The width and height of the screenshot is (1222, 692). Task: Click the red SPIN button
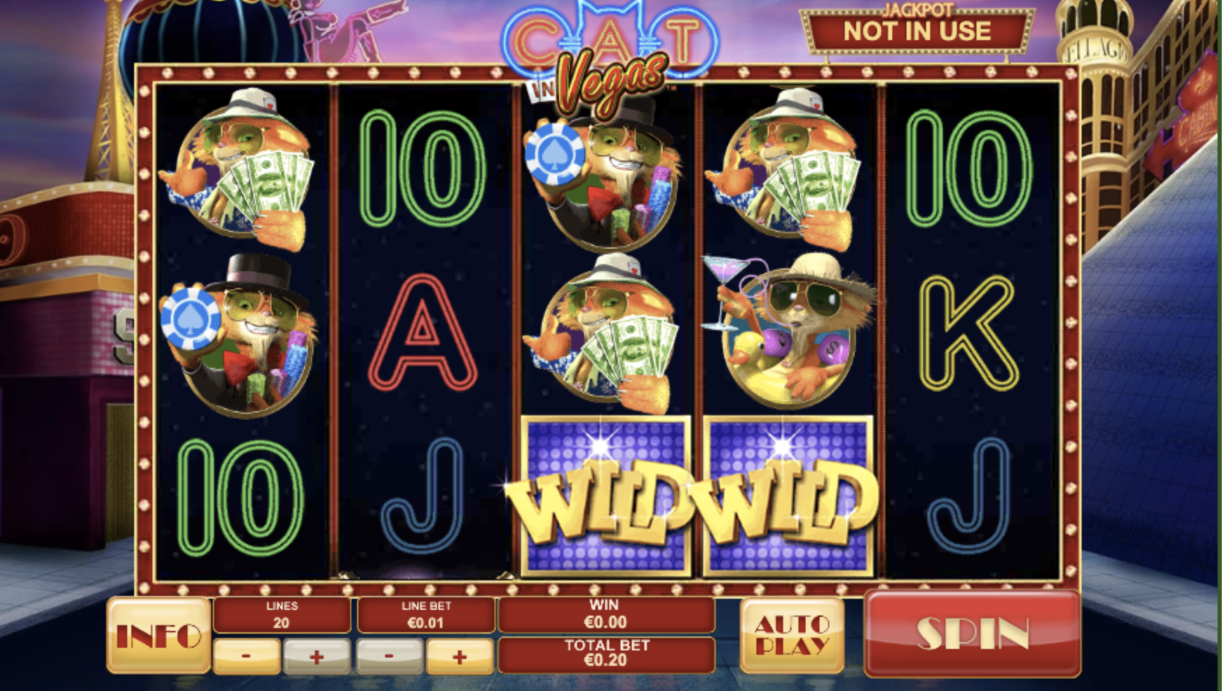(972, 633)
